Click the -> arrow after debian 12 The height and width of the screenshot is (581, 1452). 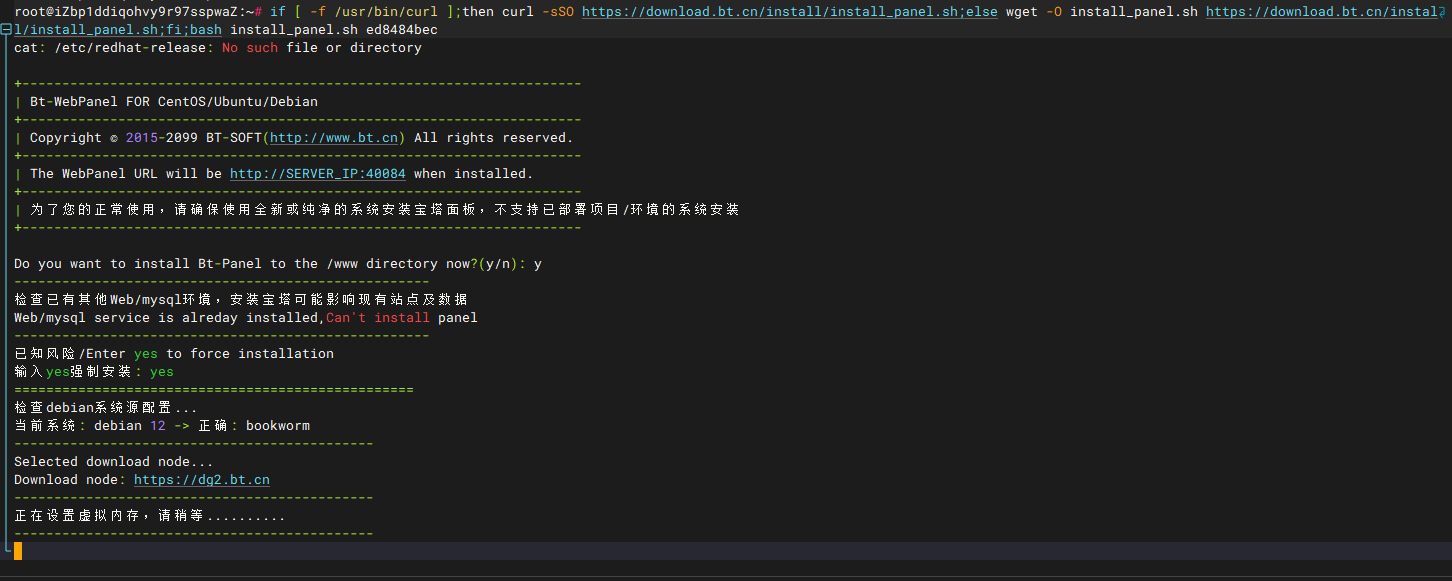(x=181, y=426)
